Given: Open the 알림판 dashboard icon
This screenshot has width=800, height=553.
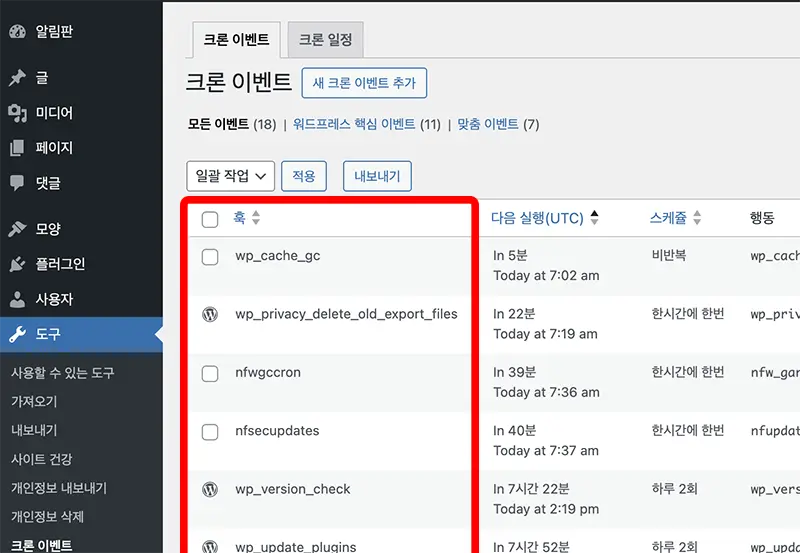Looking at the screenshot, I should pyautogui.click(x=17, y=32).
